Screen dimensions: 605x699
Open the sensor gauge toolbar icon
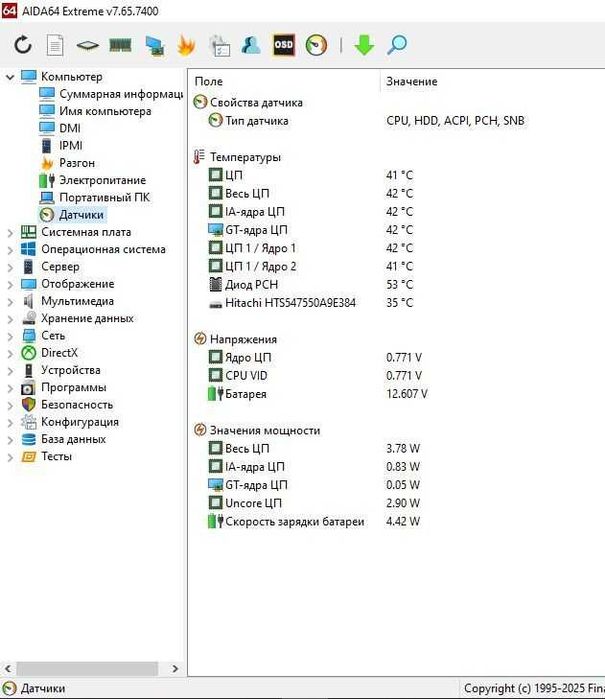[316, 45]
